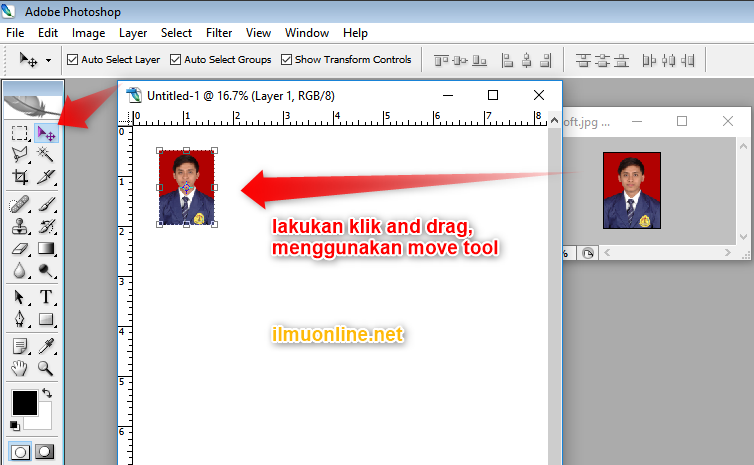Open the tool preset picker dropdown arrow

tap(48, 60)
